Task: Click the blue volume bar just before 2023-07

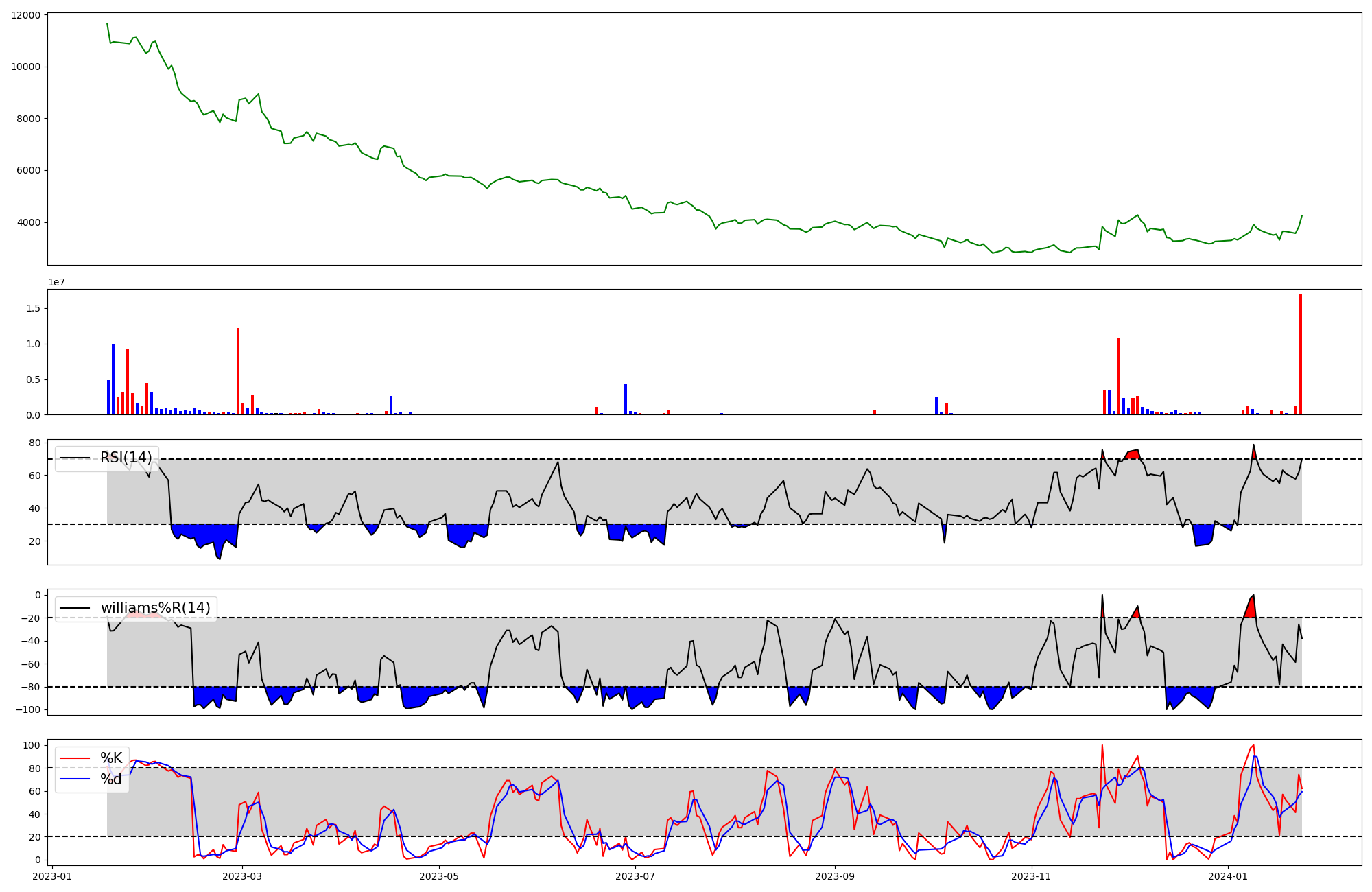Action: (x=626, y=399)
